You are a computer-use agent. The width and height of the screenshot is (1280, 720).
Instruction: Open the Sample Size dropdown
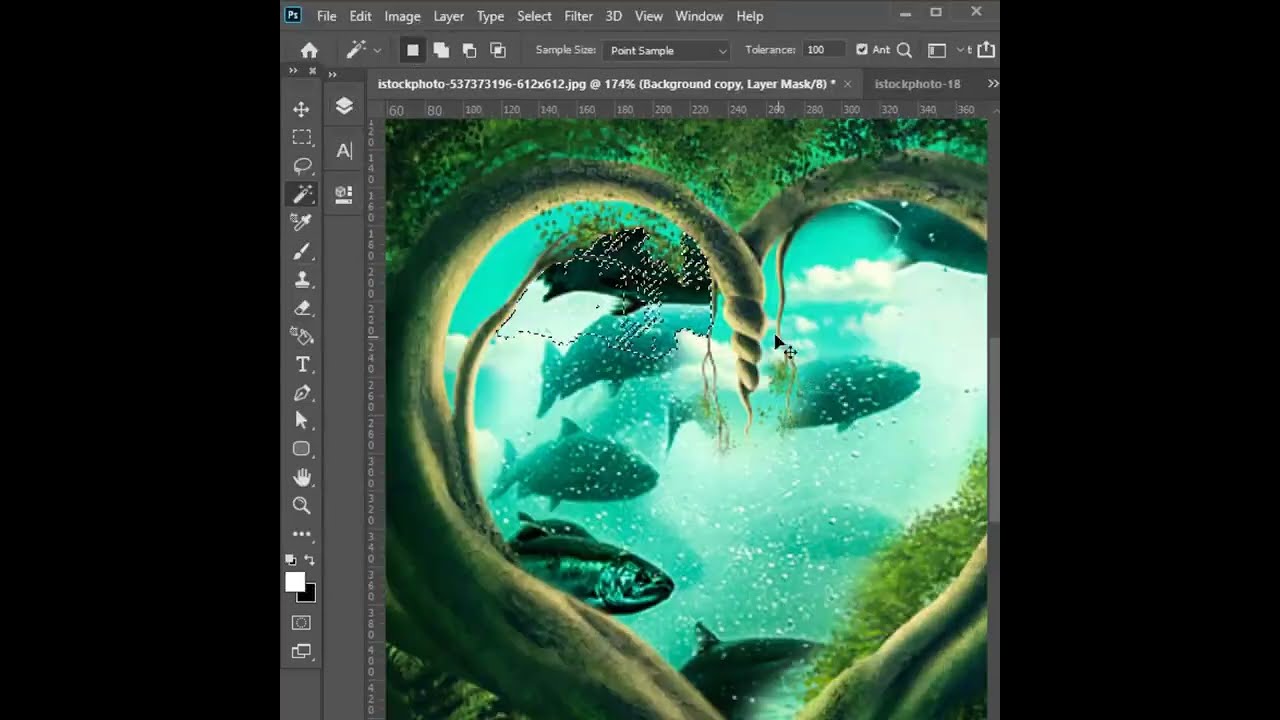click(667, 50)
